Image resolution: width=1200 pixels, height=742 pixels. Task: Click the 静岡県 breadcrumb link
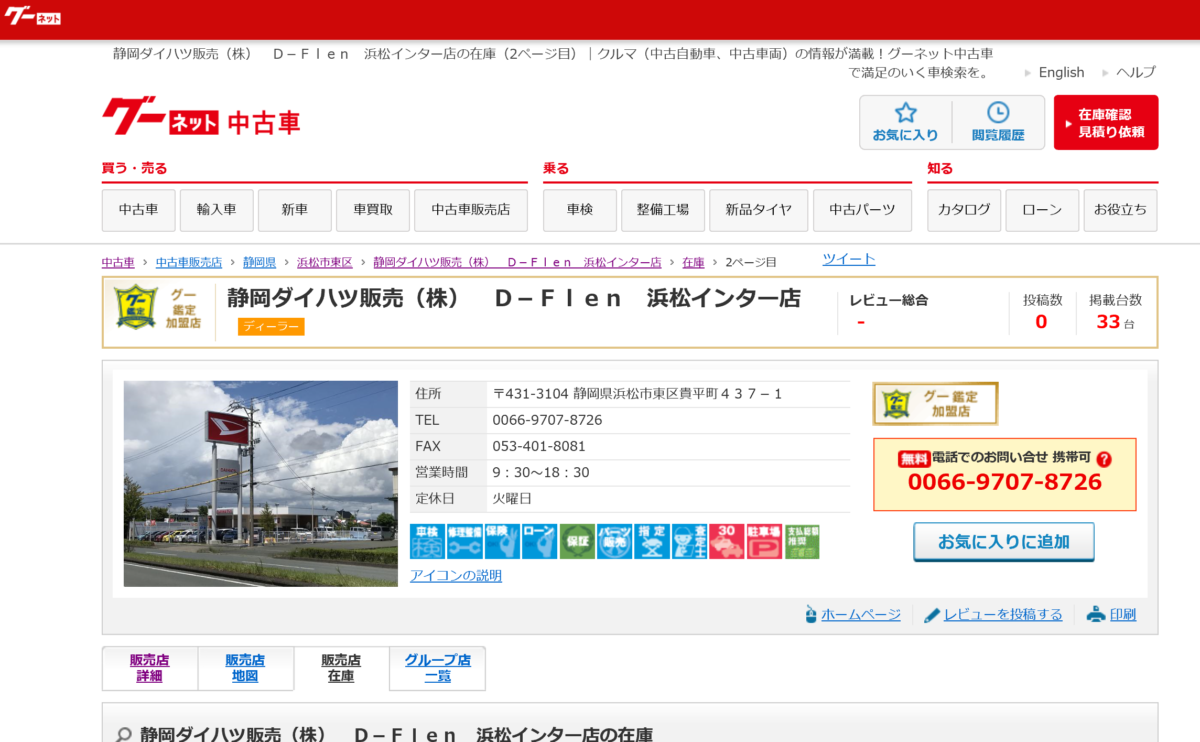point(259,262)
